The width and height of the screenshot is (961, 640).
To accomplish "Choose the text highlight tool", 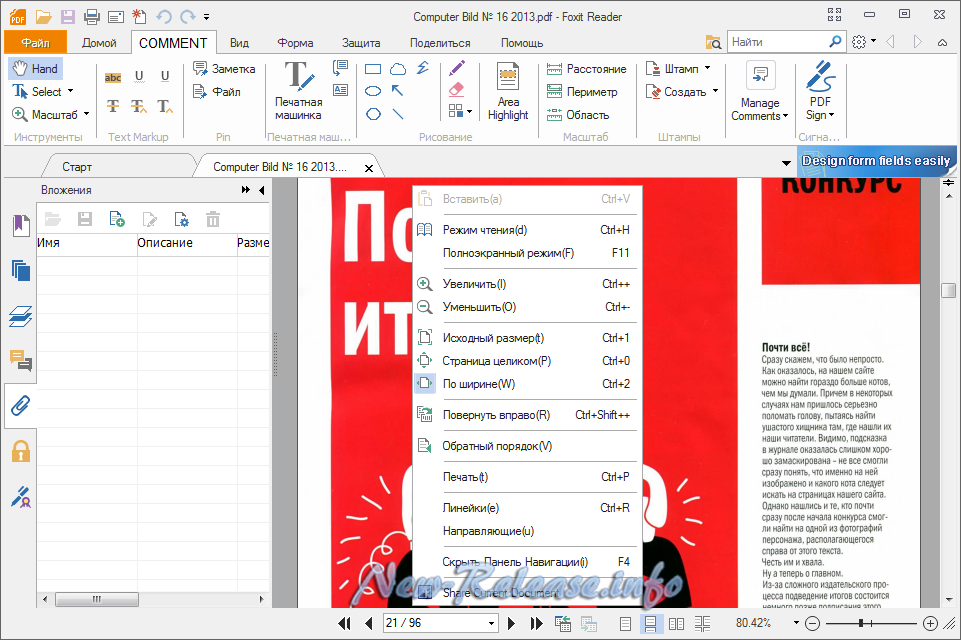I will (x=113, y=77).
